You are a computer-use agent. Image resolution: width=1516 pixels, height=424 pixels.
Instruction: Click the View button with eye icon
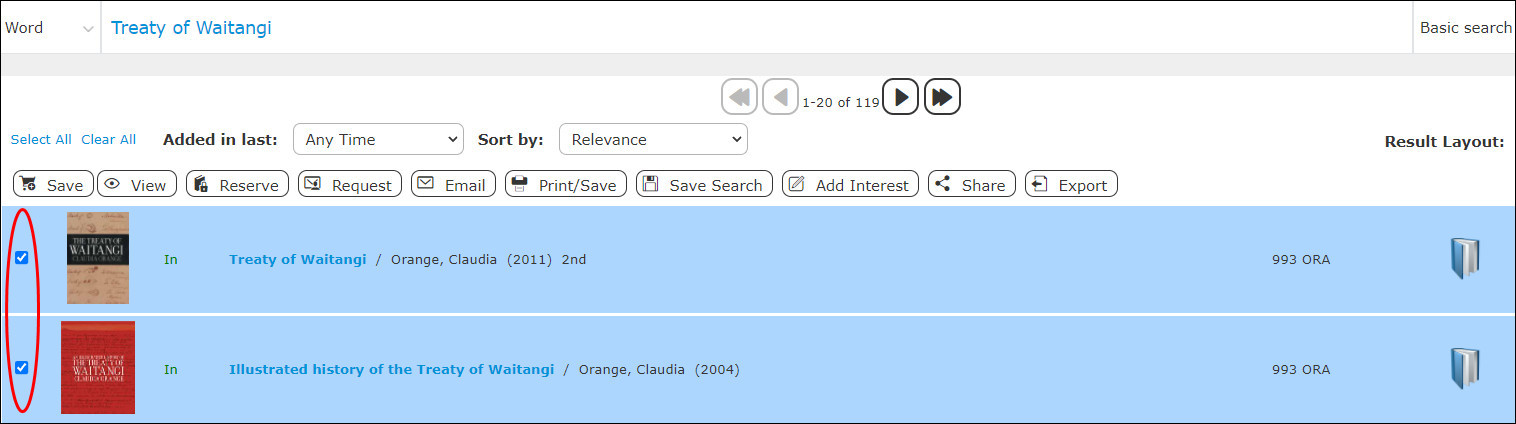(x=136, y=185)
